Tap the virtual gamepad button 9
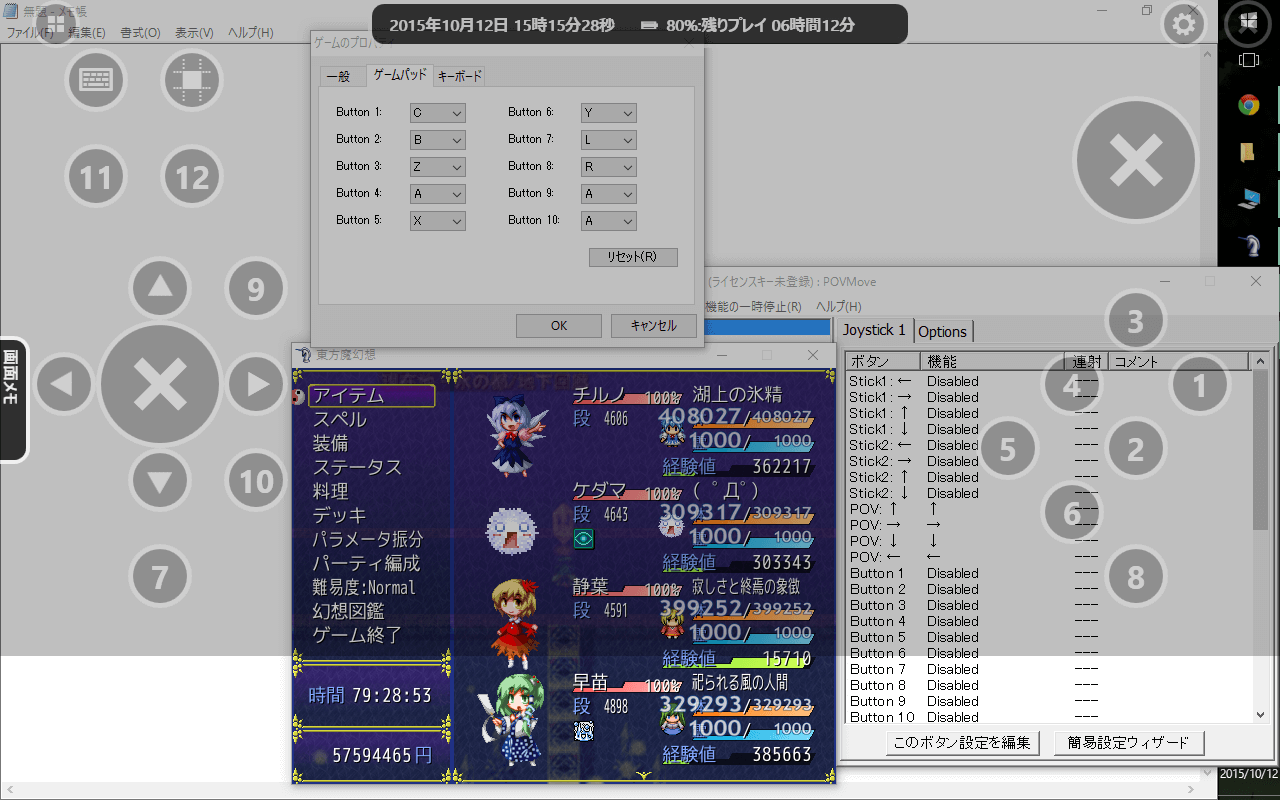1280x800 pixels. click(x=256, y=289)
